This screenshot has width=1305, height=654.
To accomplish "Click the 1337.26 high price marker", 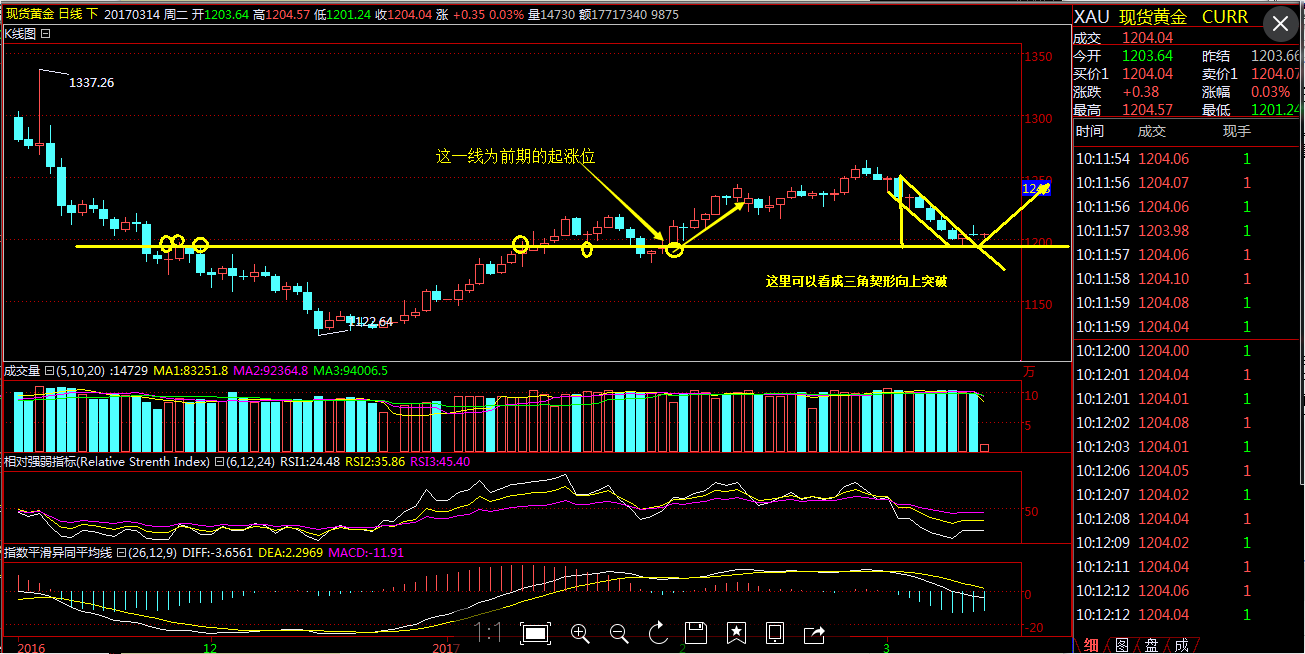I will [91, 82].
